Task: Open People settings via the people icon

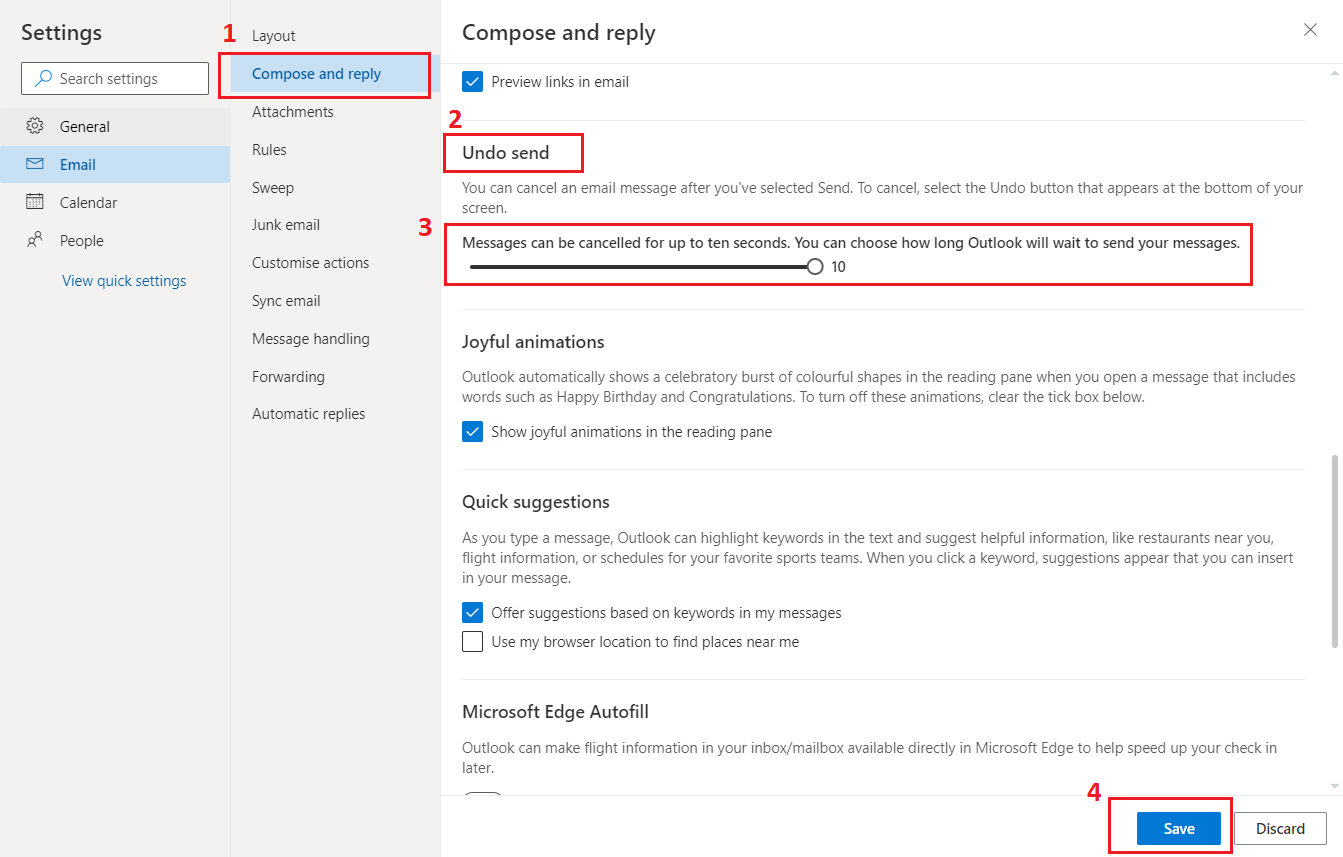Action: point(35,240)
